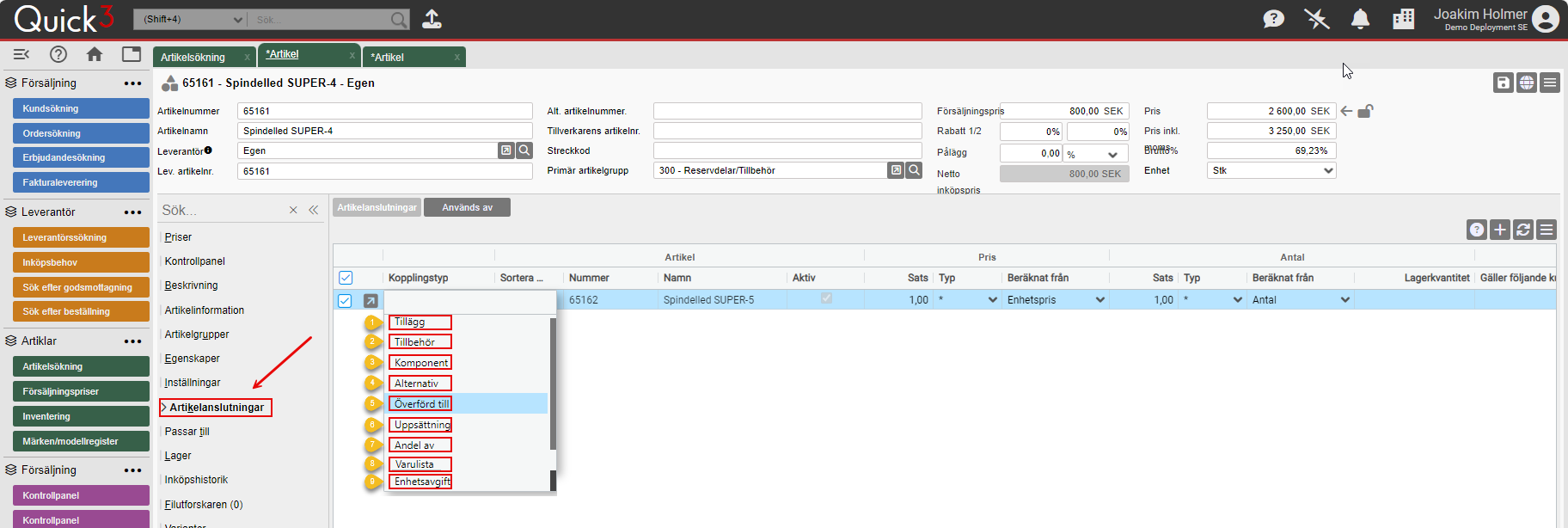
Task: Open article group link icon in Primär artikelgrupp
Action: pyautogui.click(x=896, y=170)
